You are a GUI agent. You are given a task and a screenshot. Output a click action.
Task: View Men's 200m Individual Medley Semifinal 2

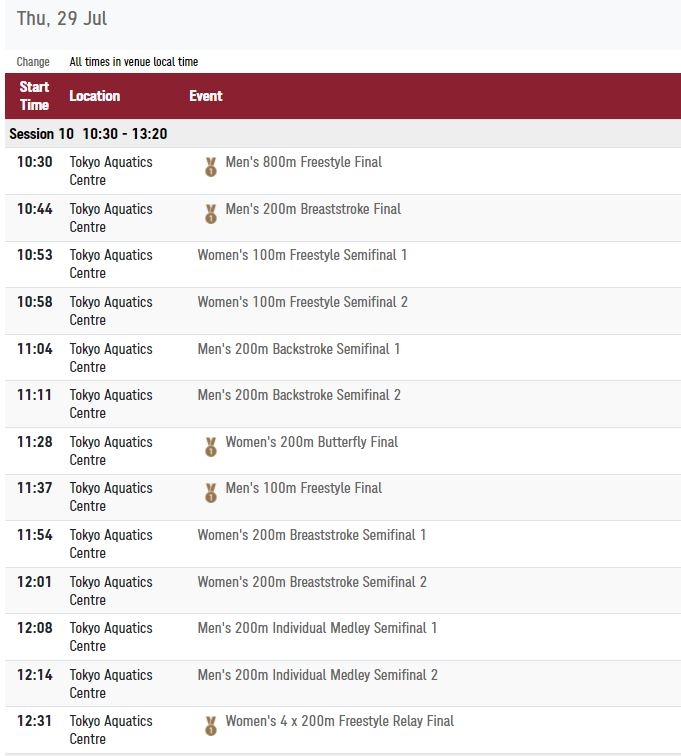pos(318,675)
